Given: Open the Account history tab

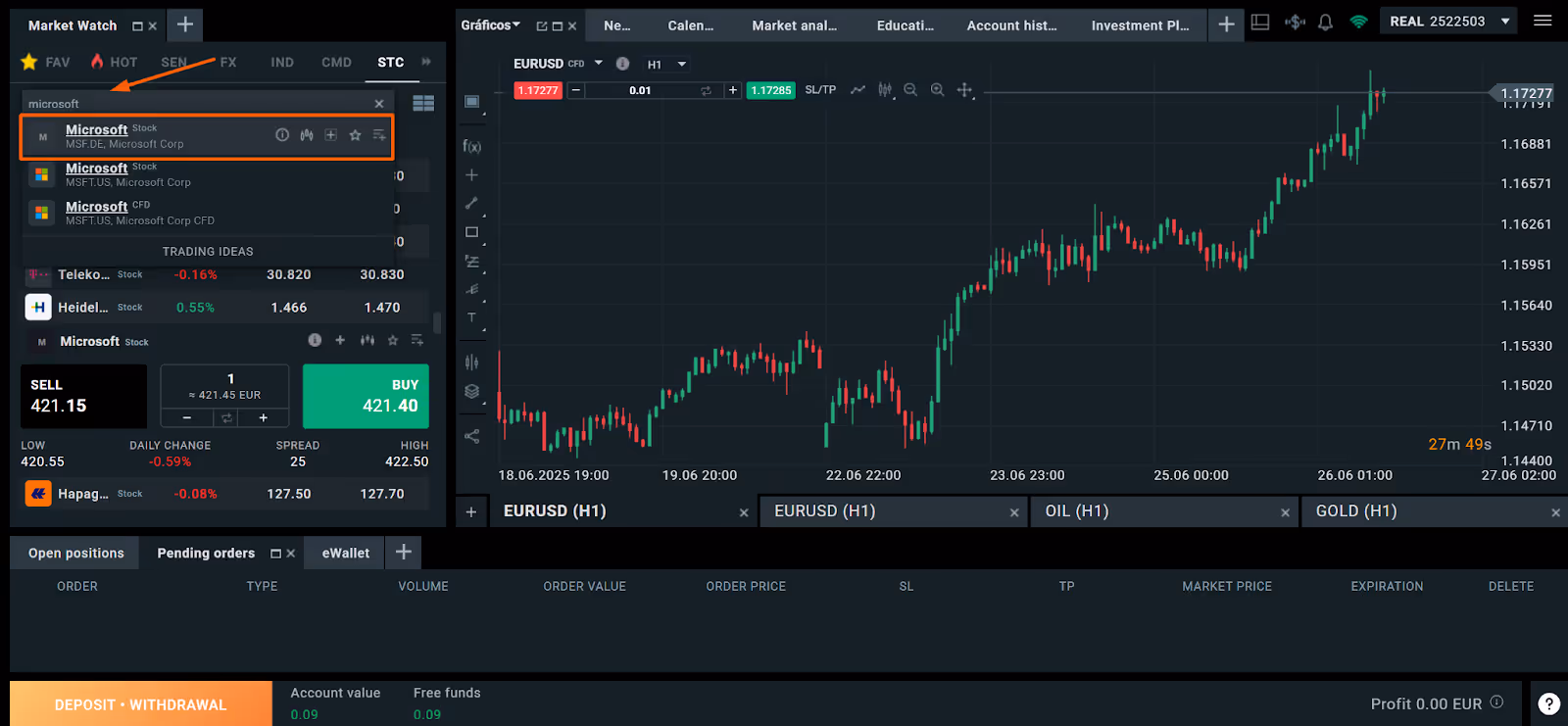Looking at the screenshot, I should [x=1012, y=25].
